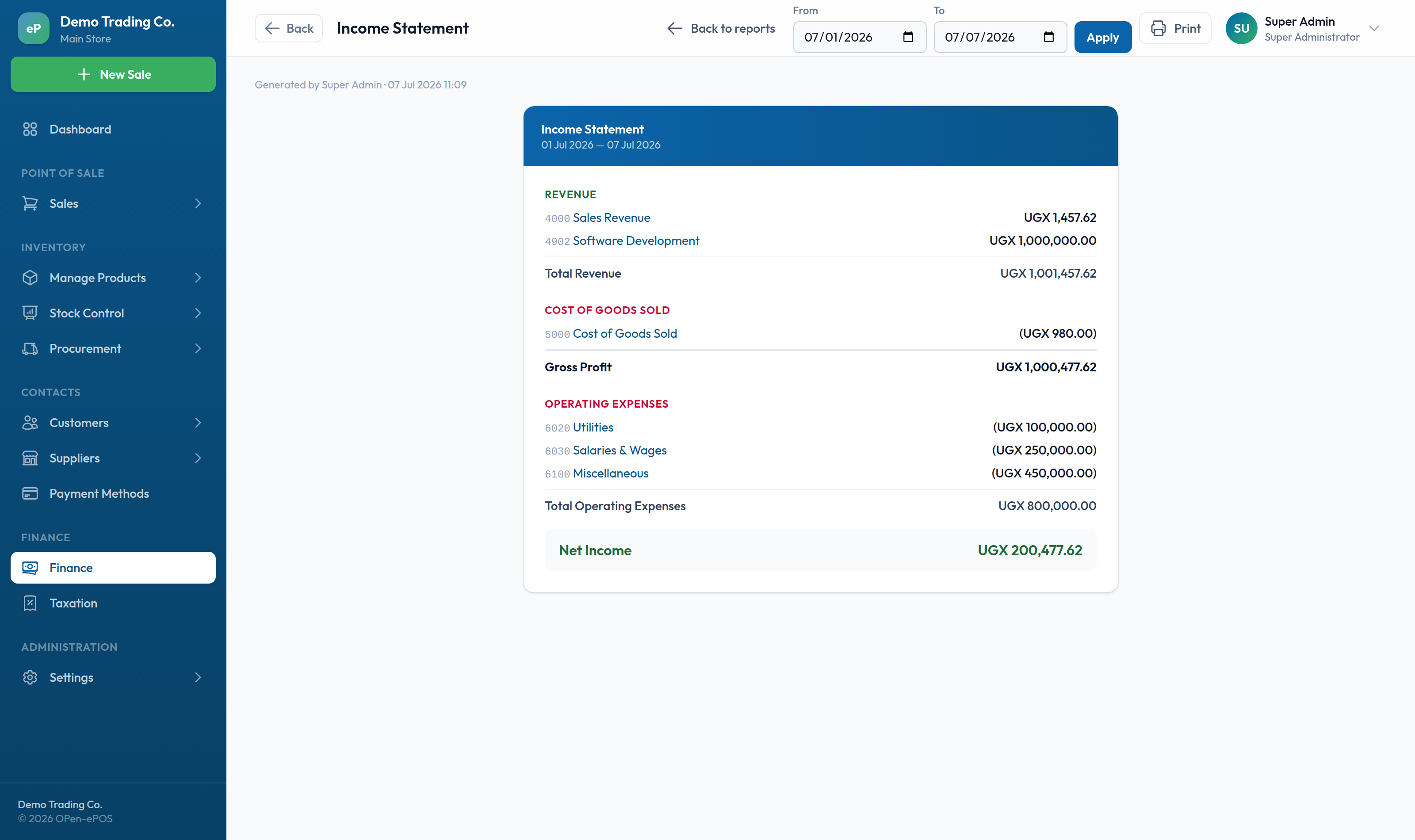Open the Taxation menu item
Image resolution: width=1415 pixels, height=840 pixels.
pyautogui.click(x=113, y=603)
